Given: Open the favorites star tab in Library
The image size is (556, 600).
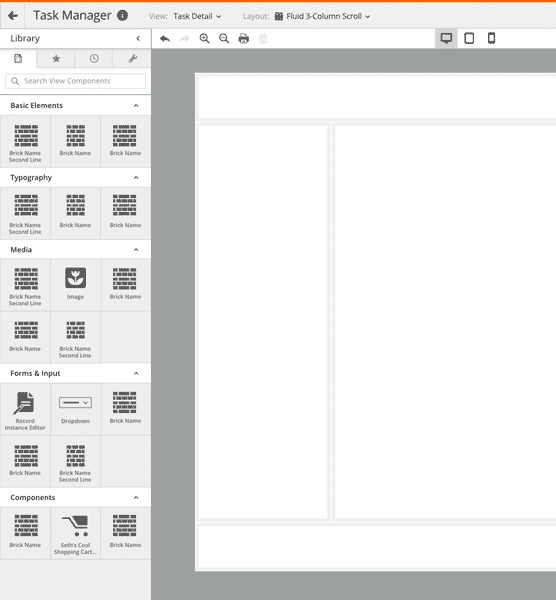Looking at the screenshot, I should point(56,59).
